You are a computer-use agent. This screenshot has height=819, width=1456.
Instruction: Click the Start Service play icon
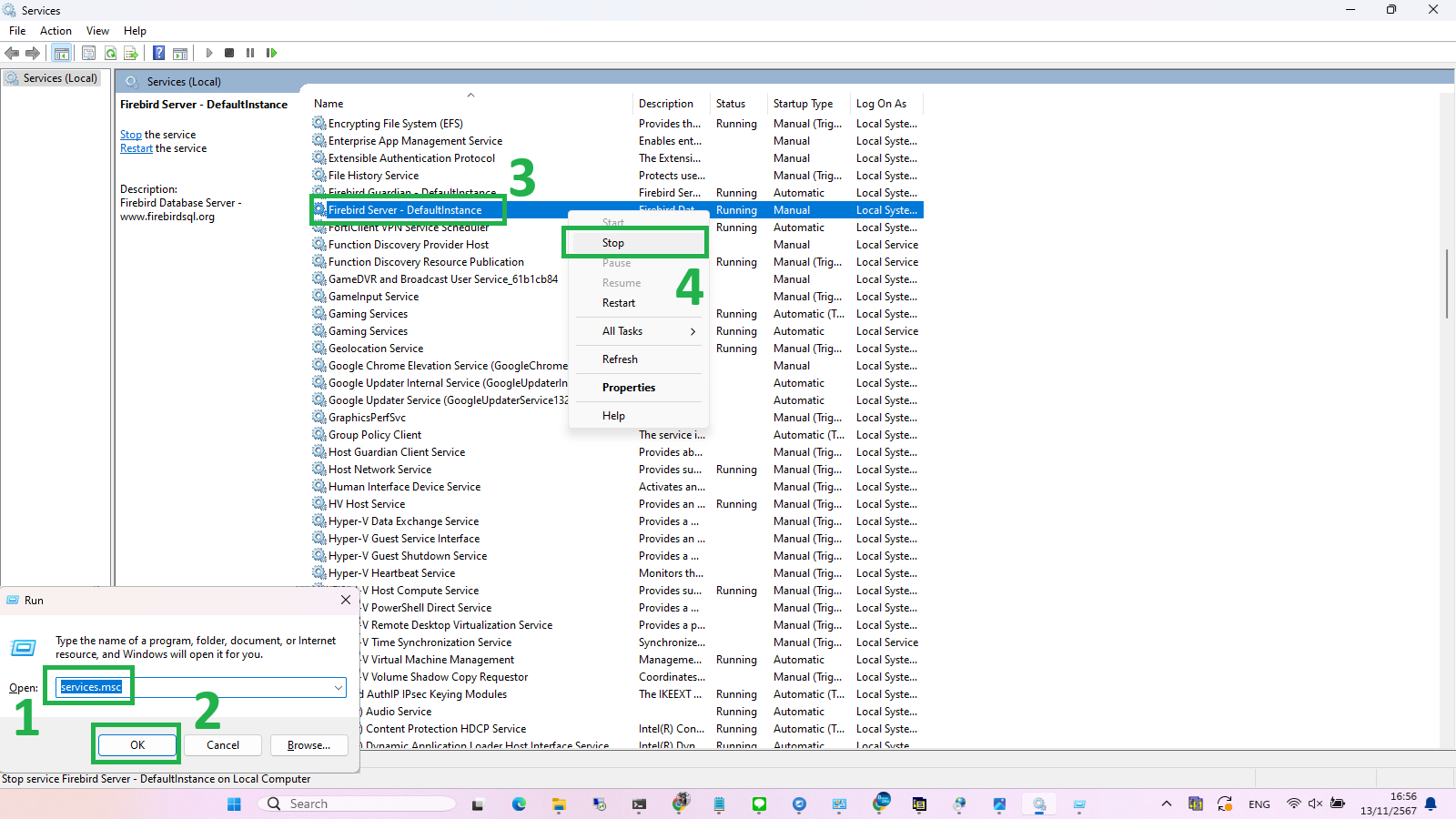click(x=209, y=53)
